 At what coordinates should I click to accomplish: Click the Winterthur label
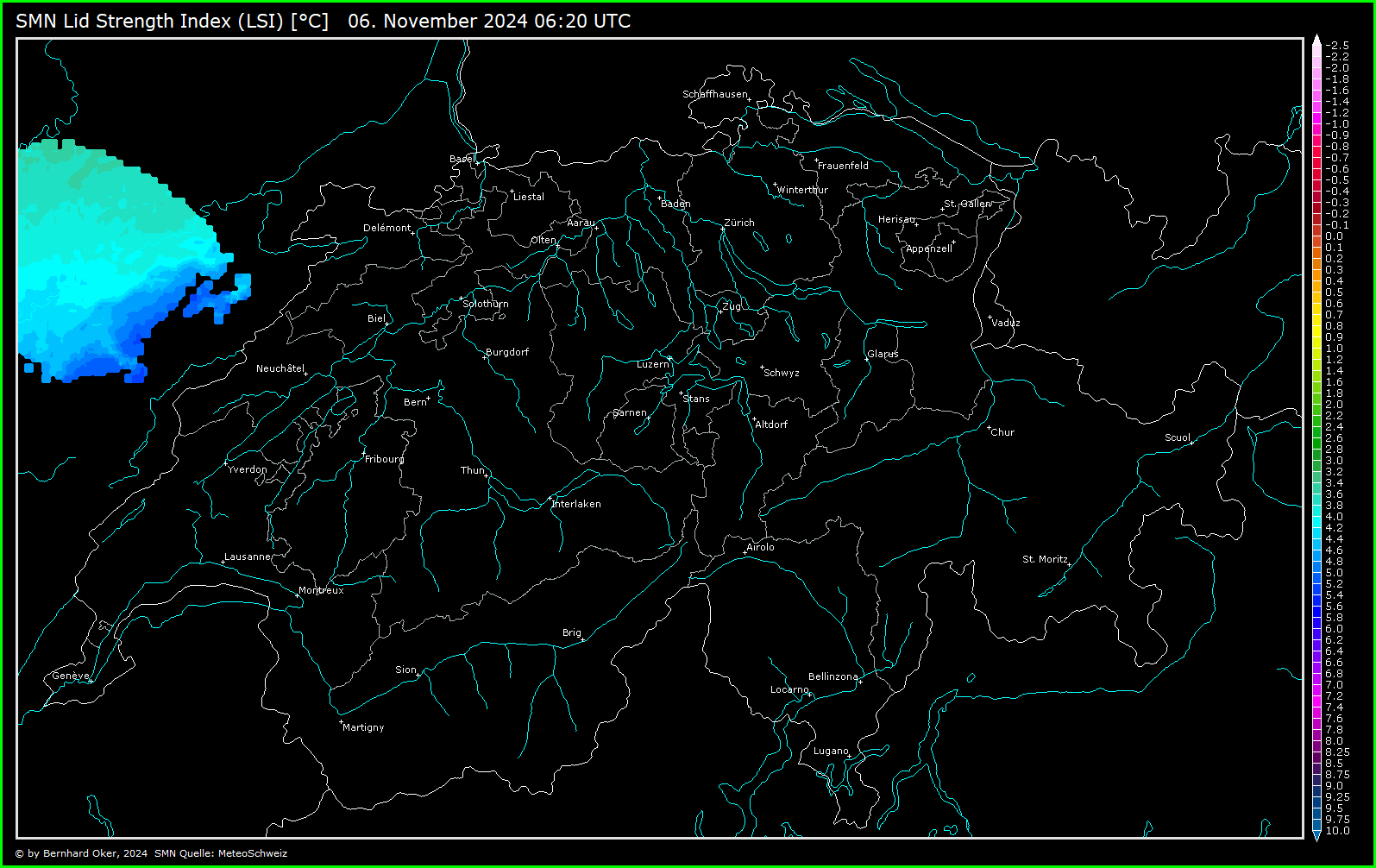(x=803, y=190)
